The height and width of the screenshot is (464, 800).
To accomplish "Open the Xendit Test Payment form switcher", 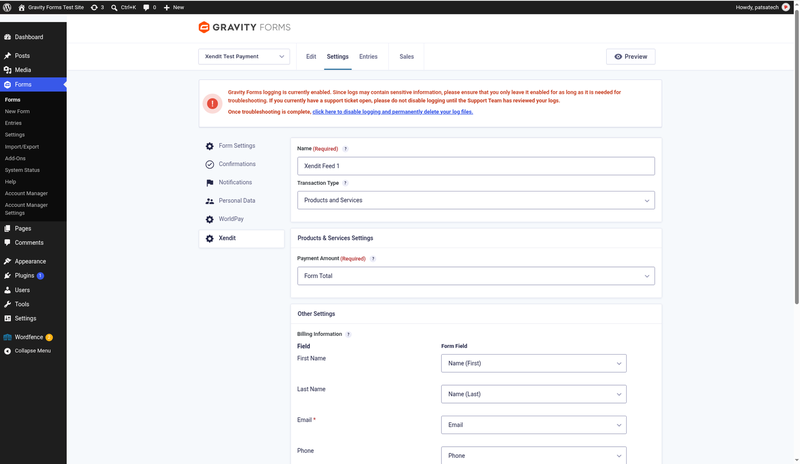I will (244, 56).
